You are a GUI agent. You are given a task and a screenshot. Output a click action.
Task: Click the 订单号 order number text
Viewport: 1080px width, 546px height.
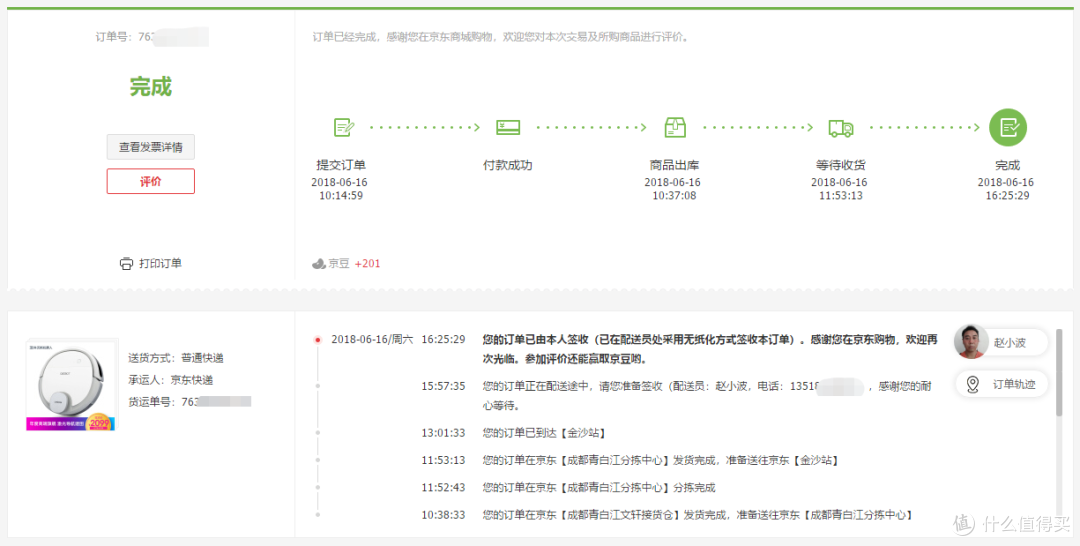pos(152,36)
